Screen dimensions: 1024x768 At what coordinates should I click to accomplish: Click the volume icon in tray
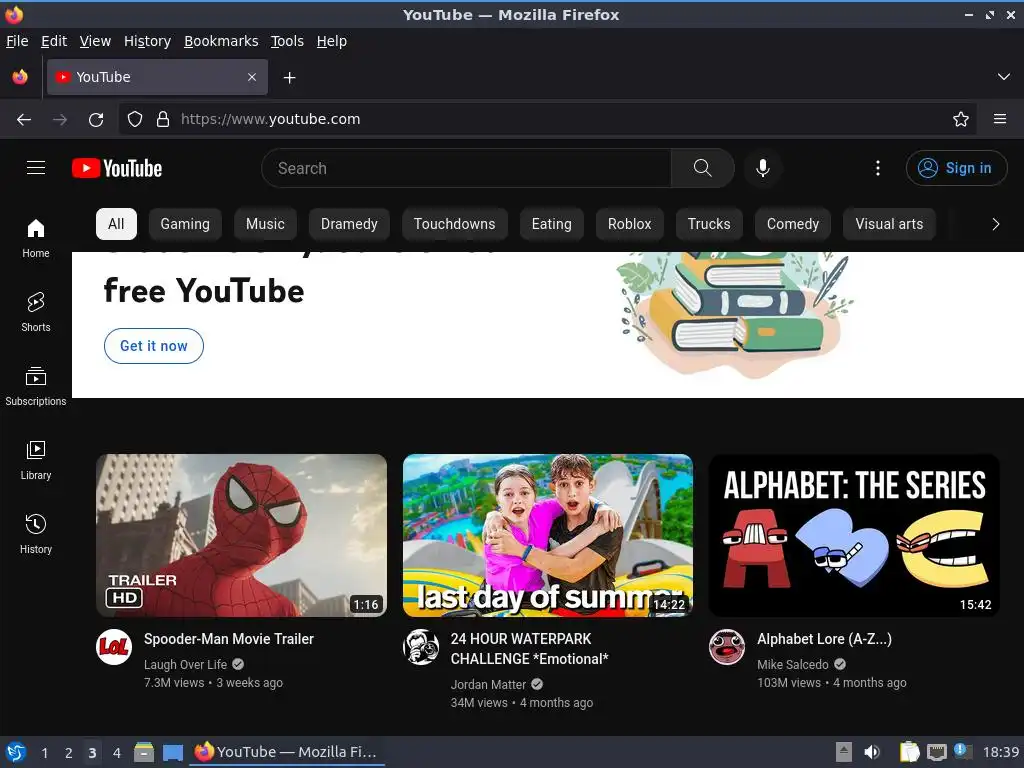[x=872, y=752]
